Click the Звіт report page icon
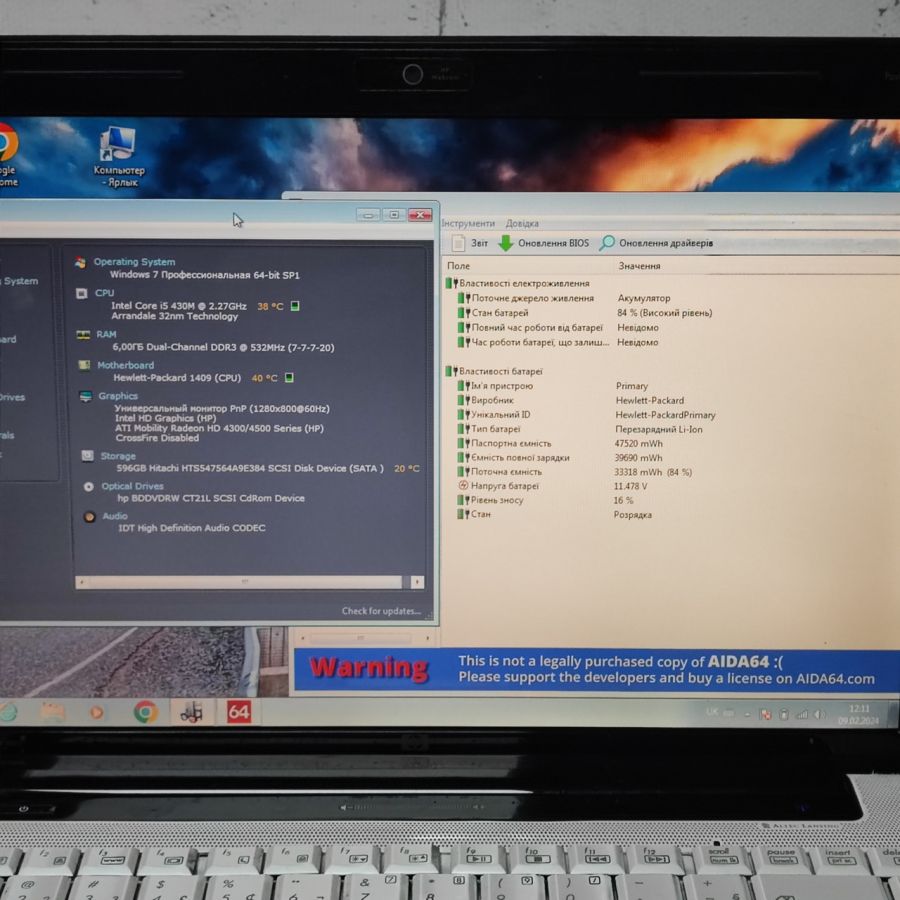900x900 pixels. [x=458, y=243]
